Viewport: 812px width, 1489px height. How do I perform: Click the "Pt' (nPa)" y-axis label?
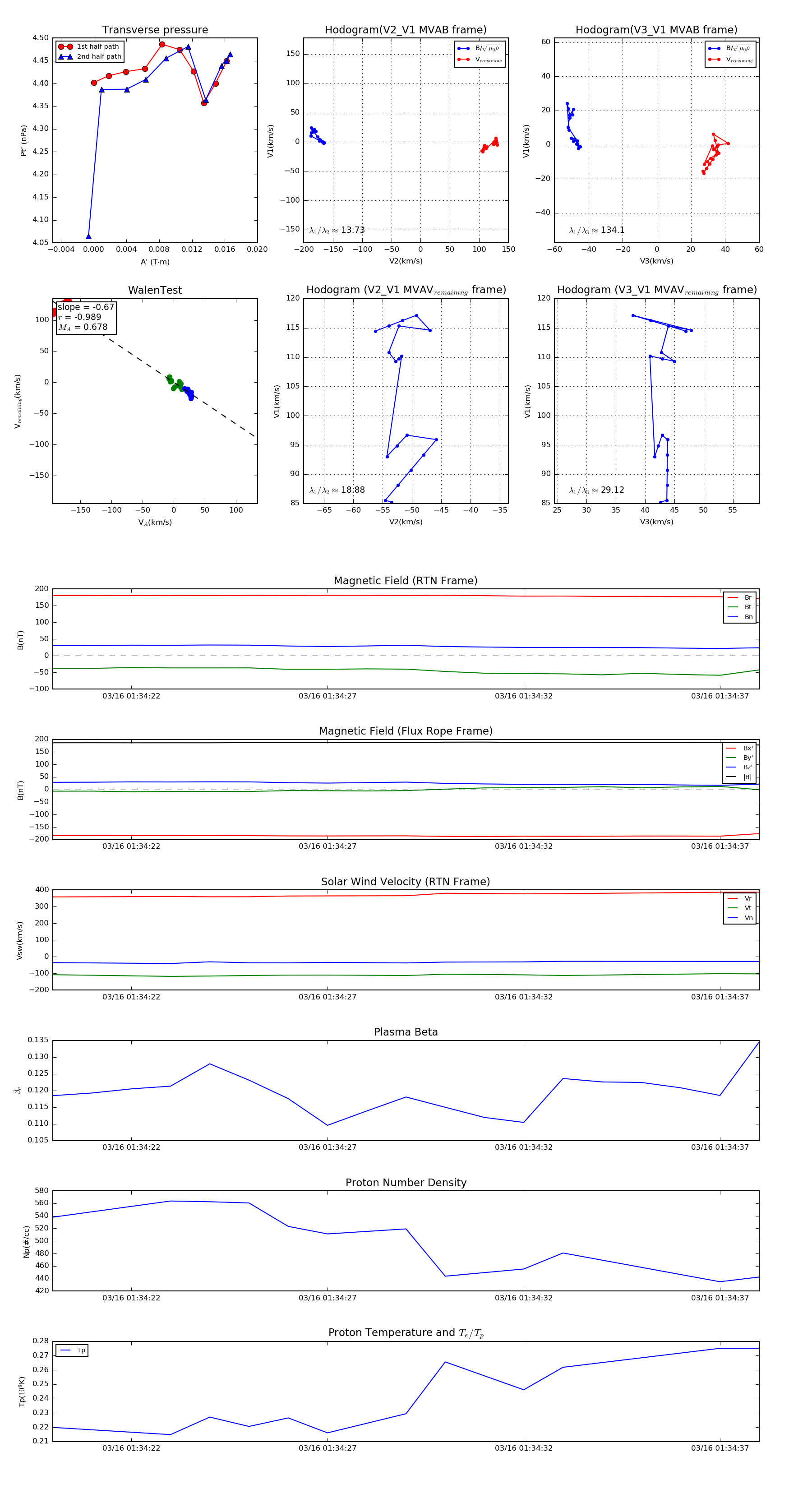pyautogui.click(x=24, y=140)
